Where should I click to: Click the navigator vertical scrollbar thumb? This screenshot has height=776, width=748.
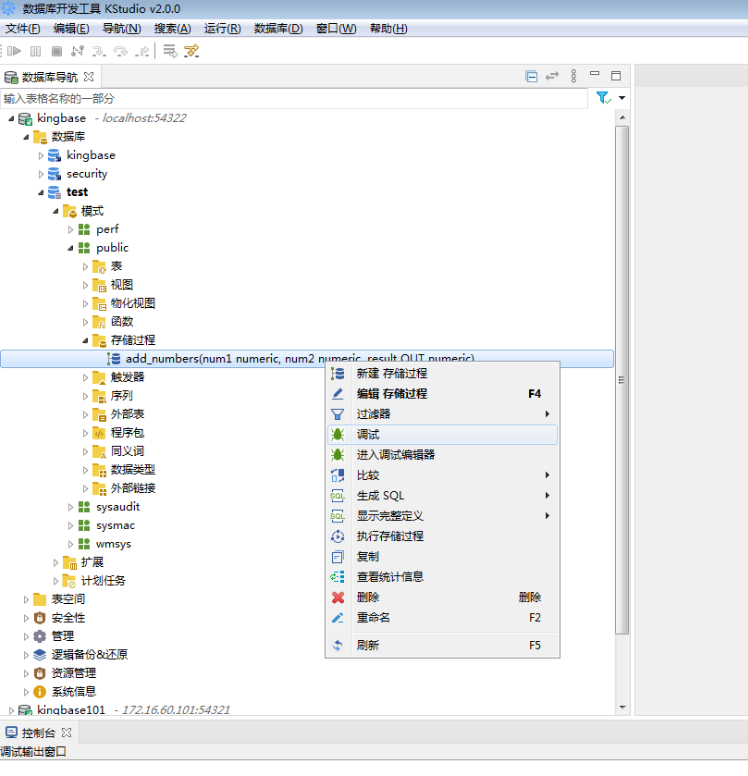tap(622, 380)
